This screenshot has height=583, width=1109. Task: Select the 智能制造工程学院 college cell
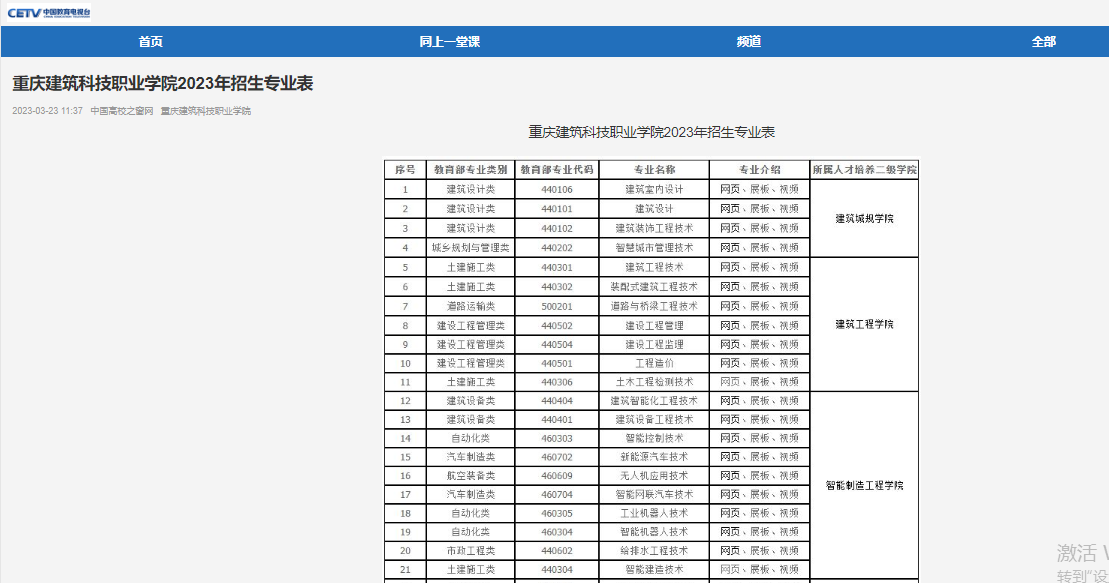coord(864,485)
